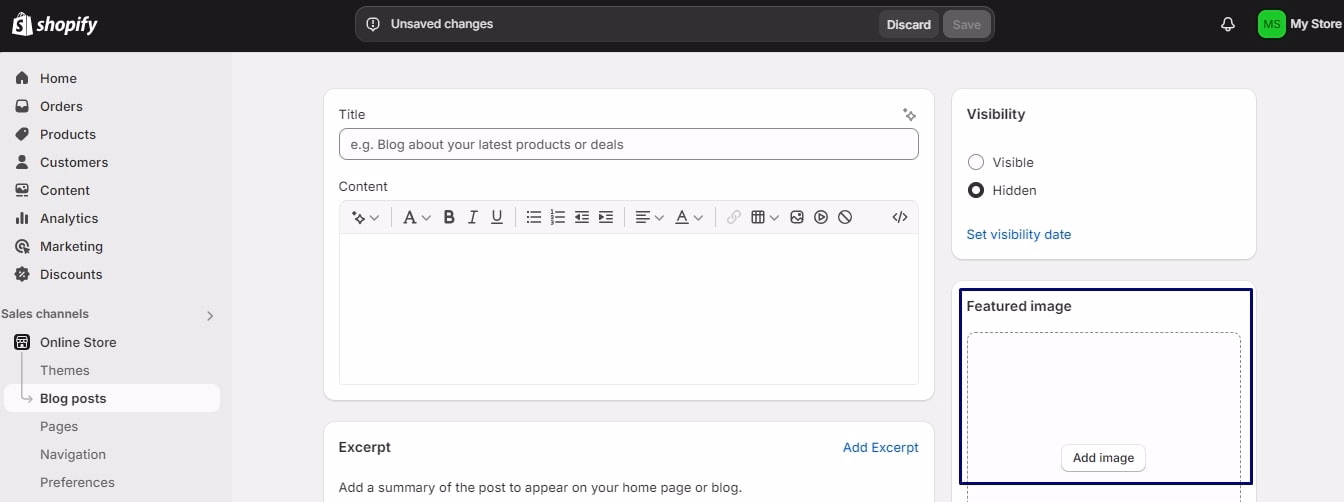Click Add image button
The width and height of the screenshot is (1344, 502).
[1103, 458]
